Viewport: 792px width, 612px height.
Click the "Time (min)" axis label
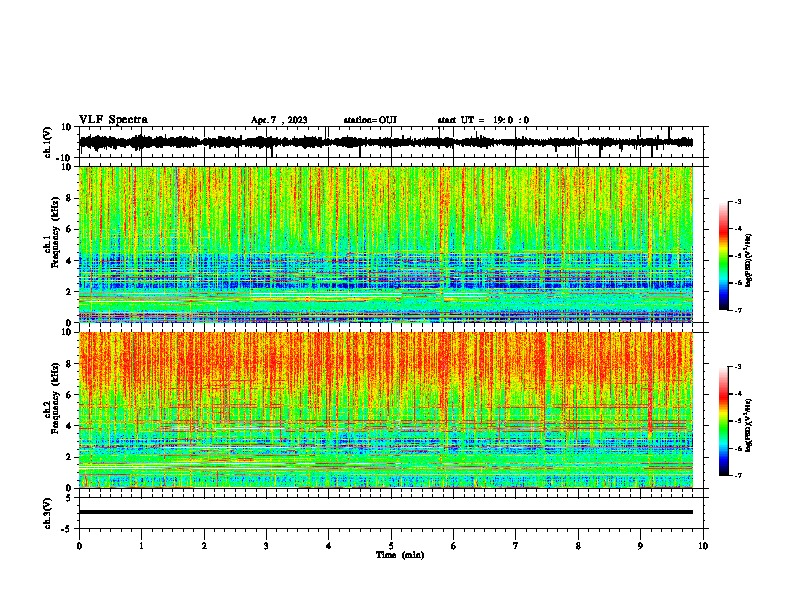[400, 555]
